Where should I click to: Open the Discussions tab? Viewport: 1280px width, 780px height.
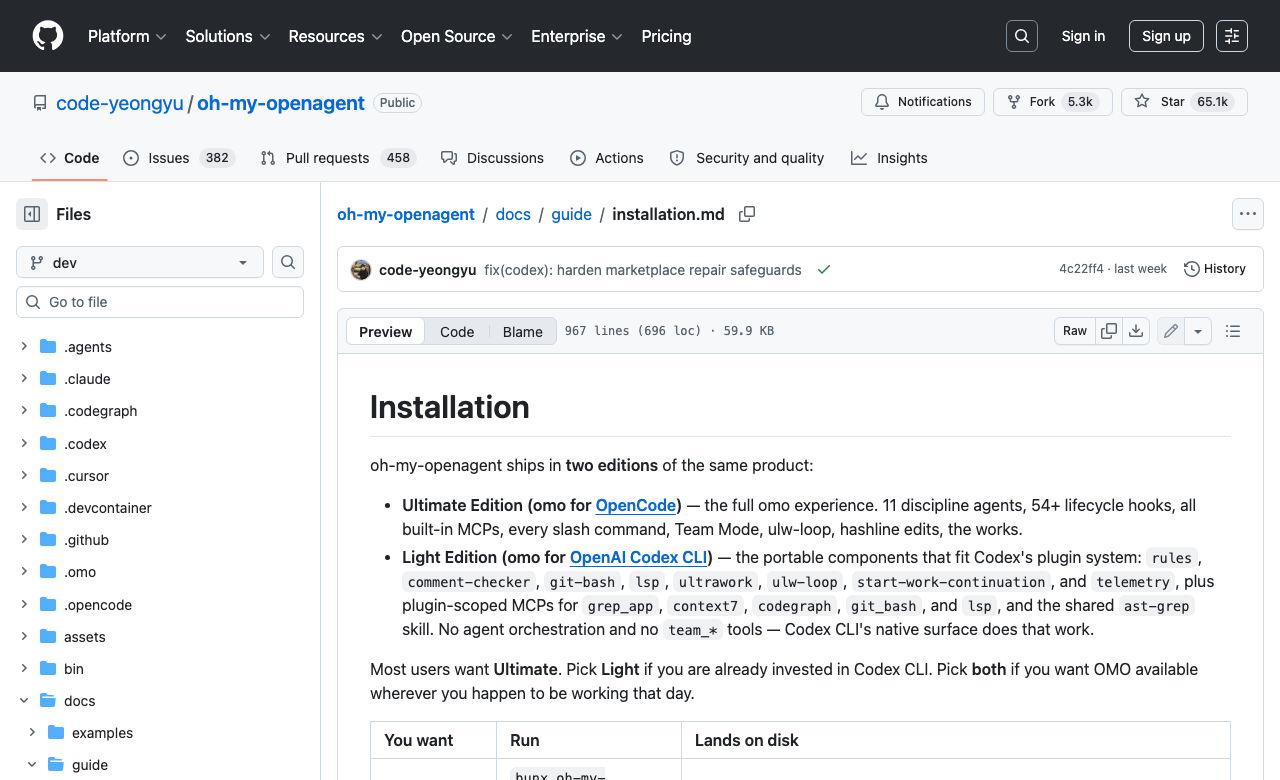pos(493,158)
